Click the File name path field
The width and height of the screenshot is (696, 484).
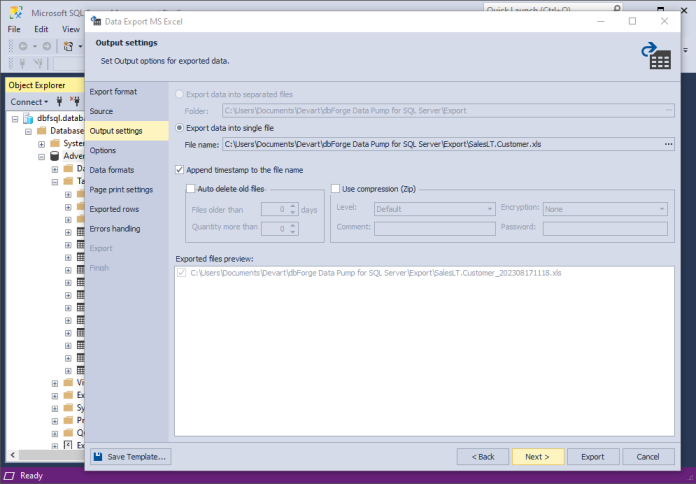[x=440, y=145]
